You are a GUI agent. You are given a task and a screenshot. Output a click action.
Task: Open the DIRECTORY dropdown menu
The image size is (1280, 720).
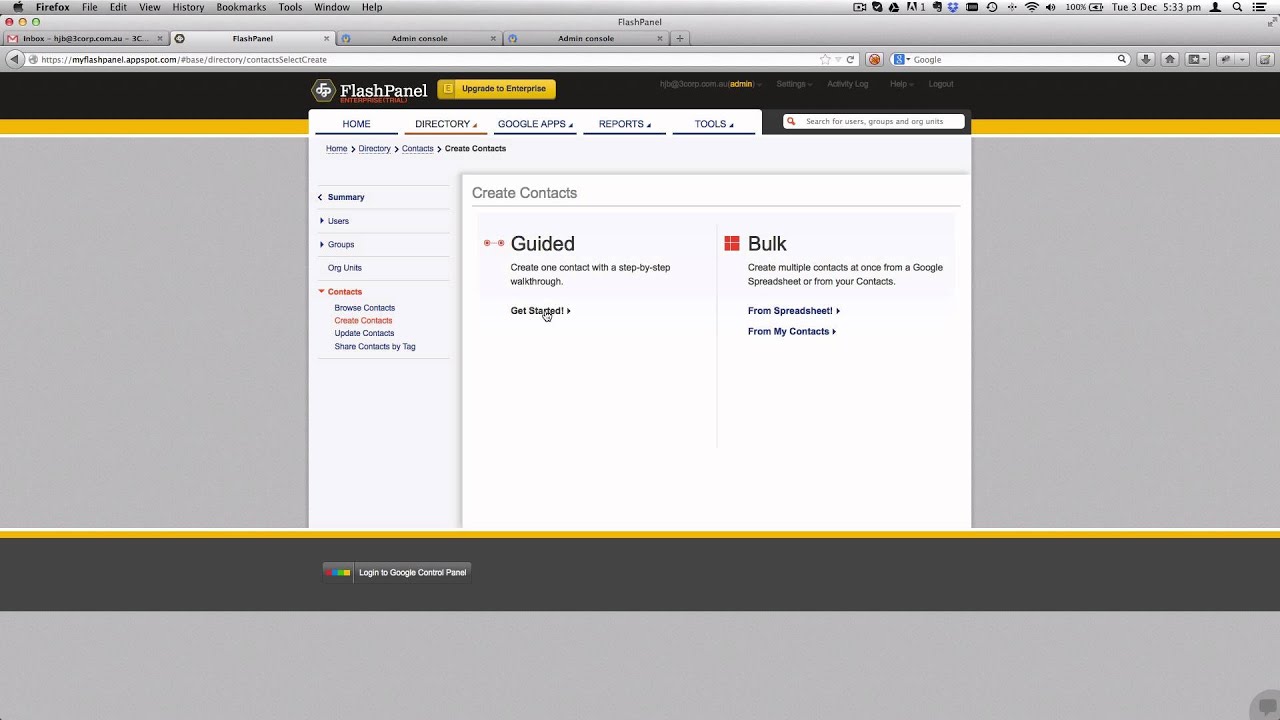coord(445,124)
